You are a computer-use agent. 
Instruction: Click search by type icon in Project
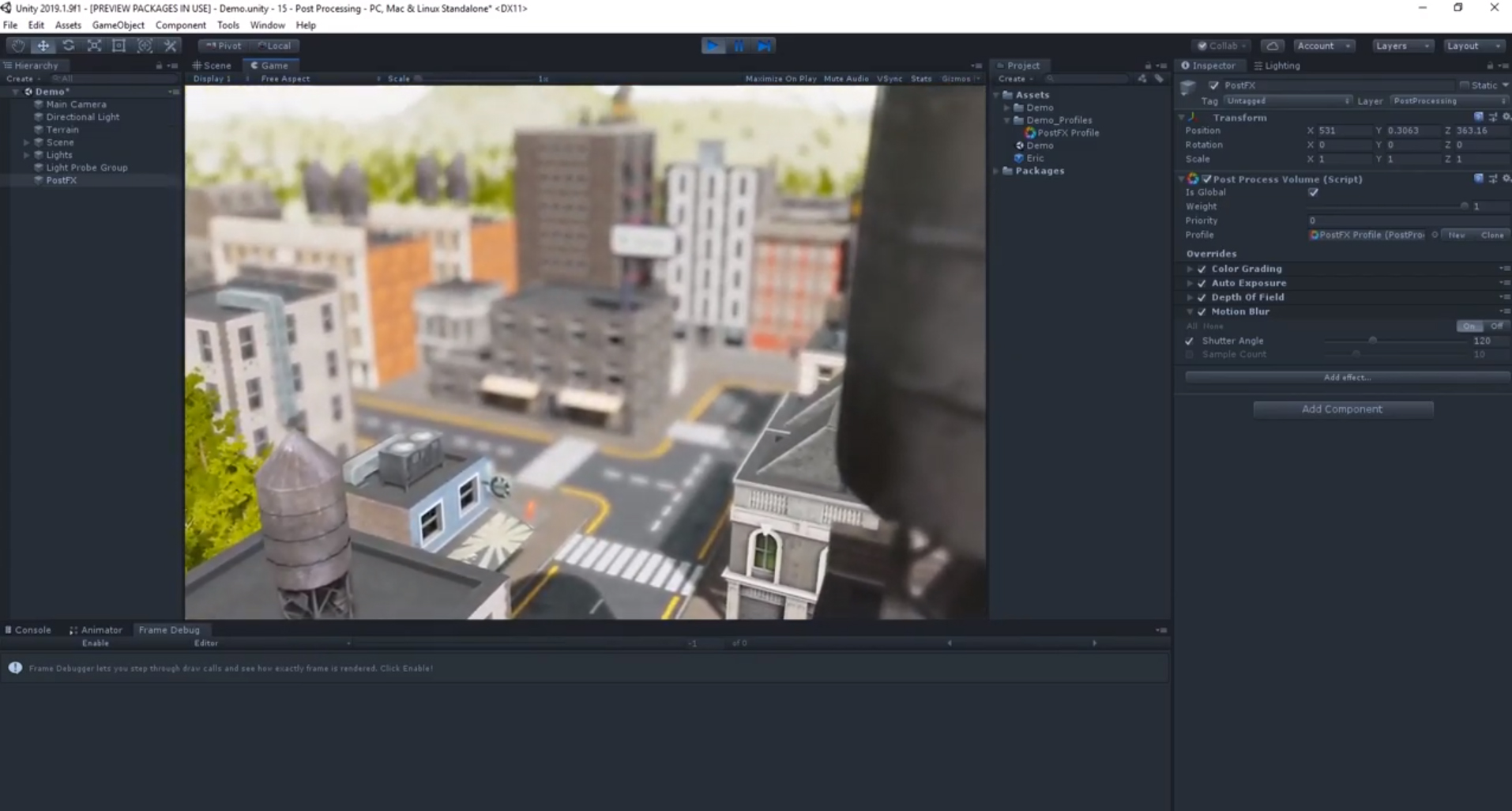(1142, 79)
